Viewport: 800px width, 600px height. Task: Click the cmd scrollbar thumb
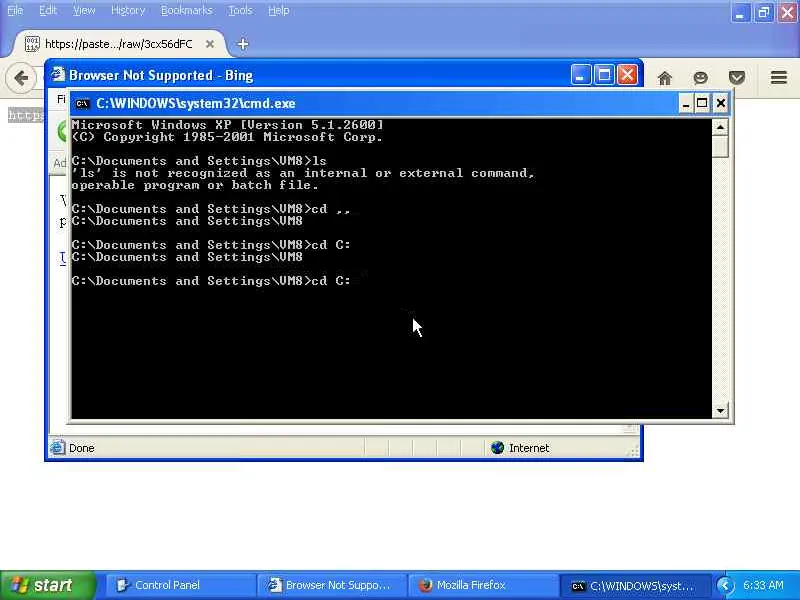coord(720,147)
